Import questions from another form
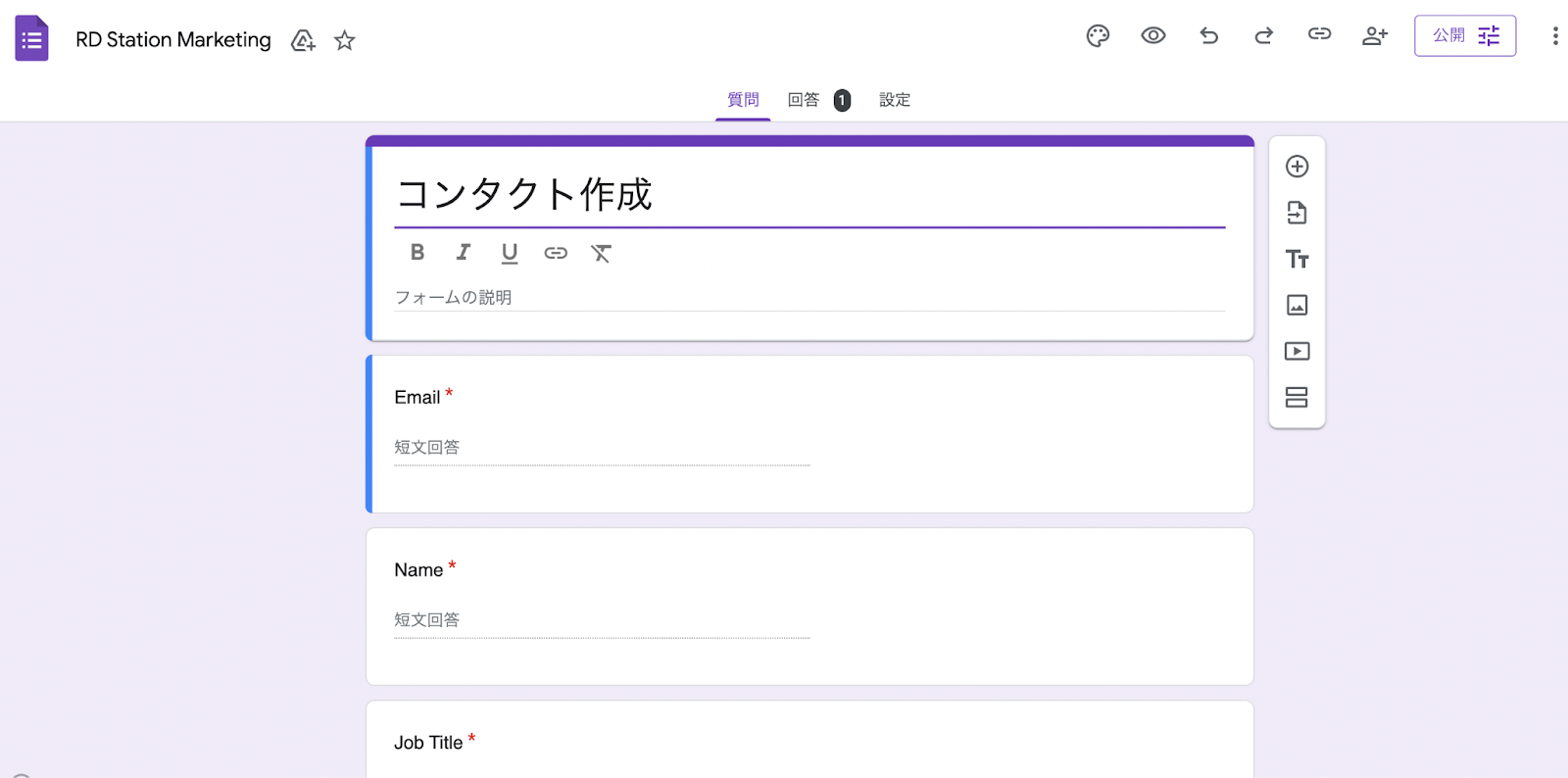Image resolution: width=1568 pixels, height=778 pixels. (x=1297, y=213)
